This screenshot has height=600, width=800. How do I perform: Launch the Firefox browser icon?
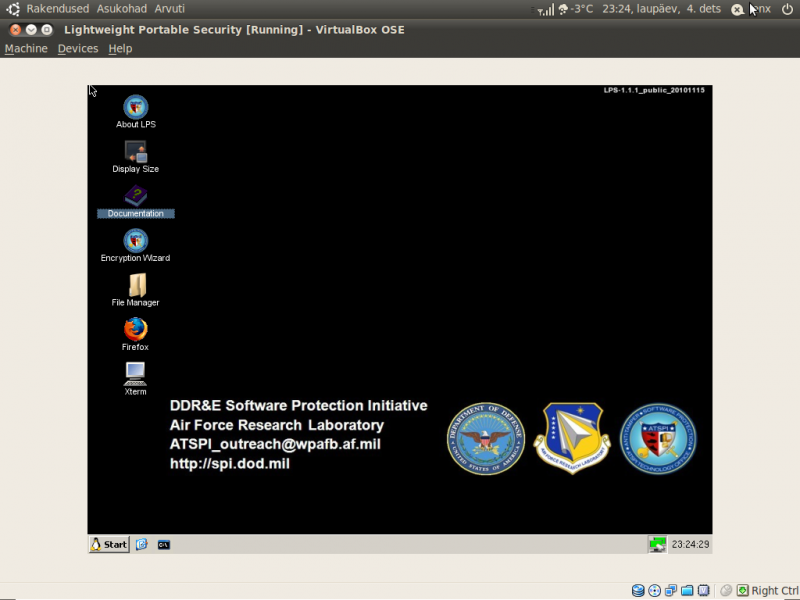tap(136, 329)
